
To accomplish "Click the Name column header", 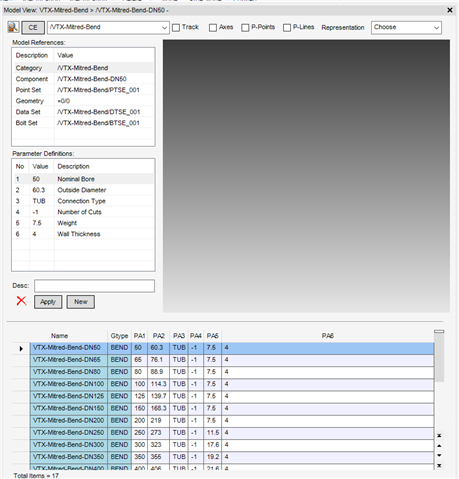I will tap(60, 336).
